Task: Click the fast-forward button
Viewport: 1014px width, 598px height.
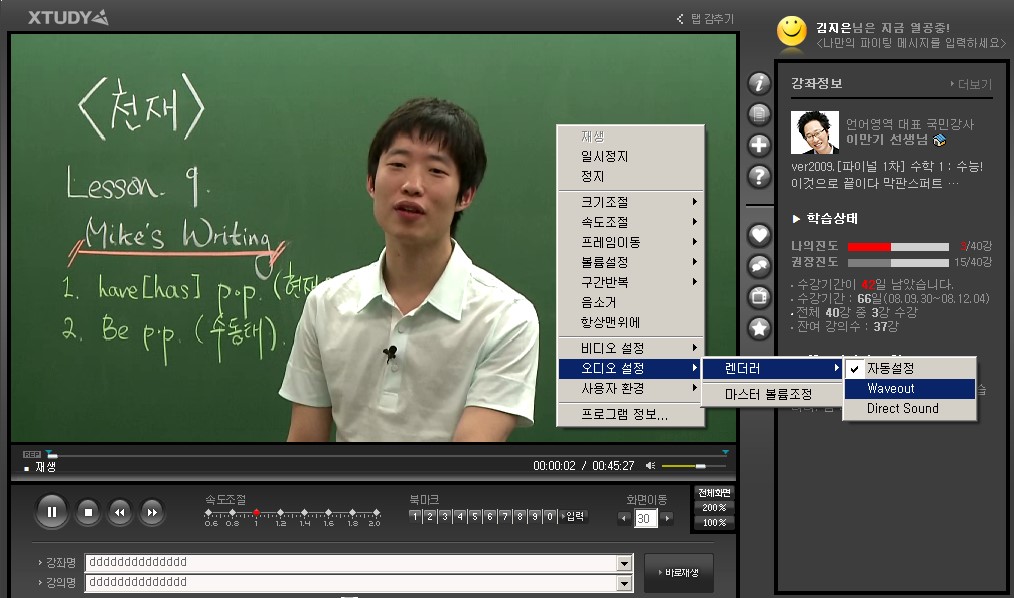Action: [151, 513]
